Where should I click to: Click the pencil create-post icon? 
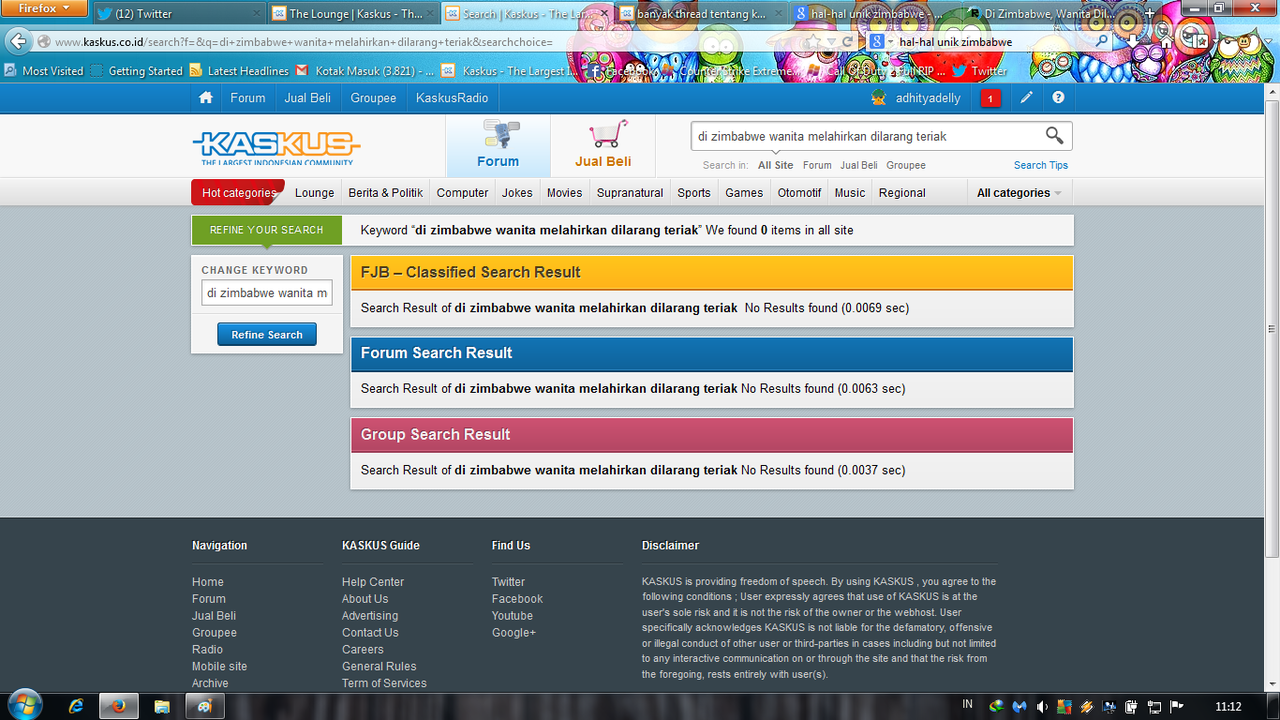tap(1026, 98)
